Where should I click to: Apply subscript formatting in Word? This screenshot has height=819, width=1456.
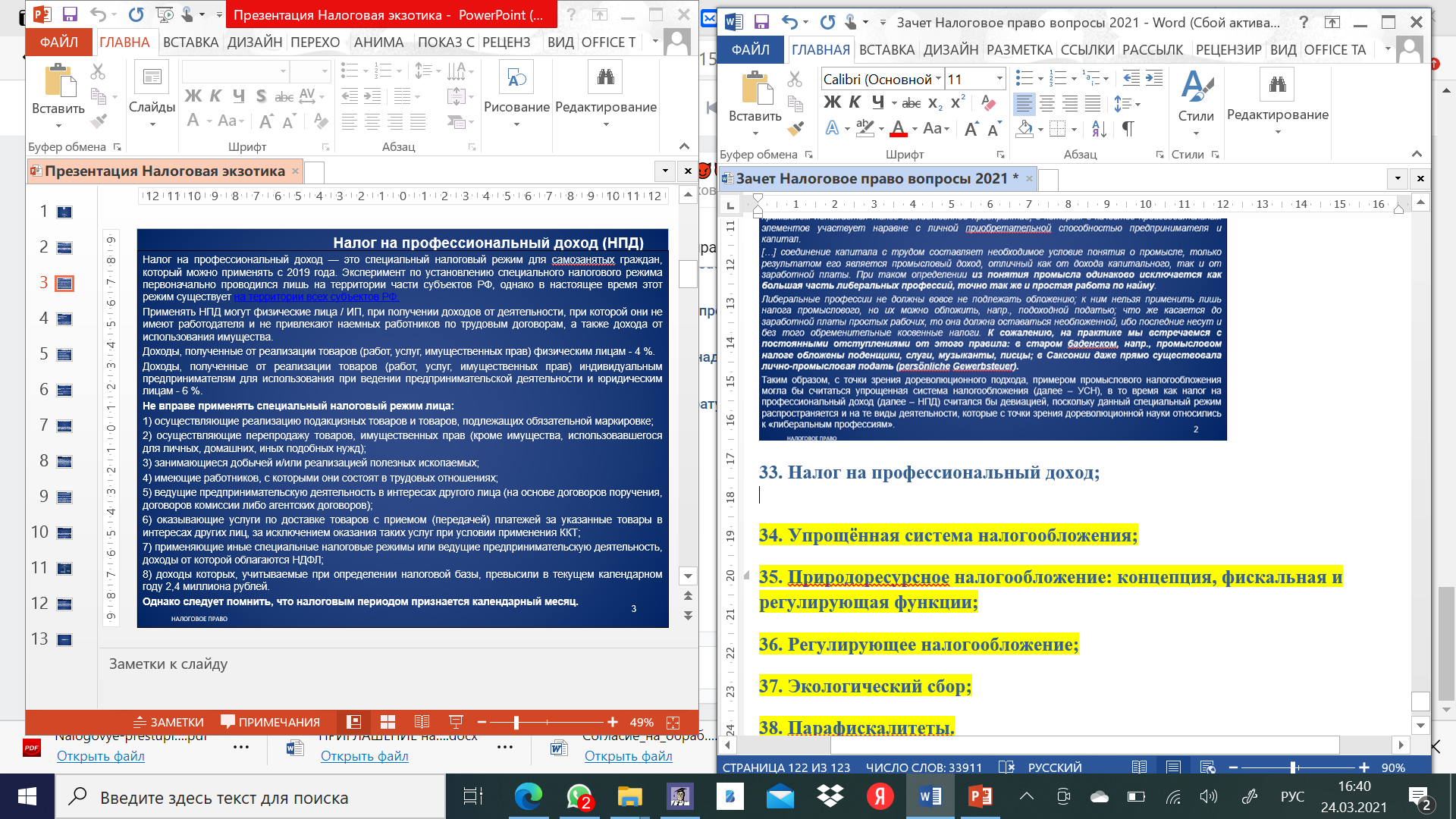(x=935, y=102)
